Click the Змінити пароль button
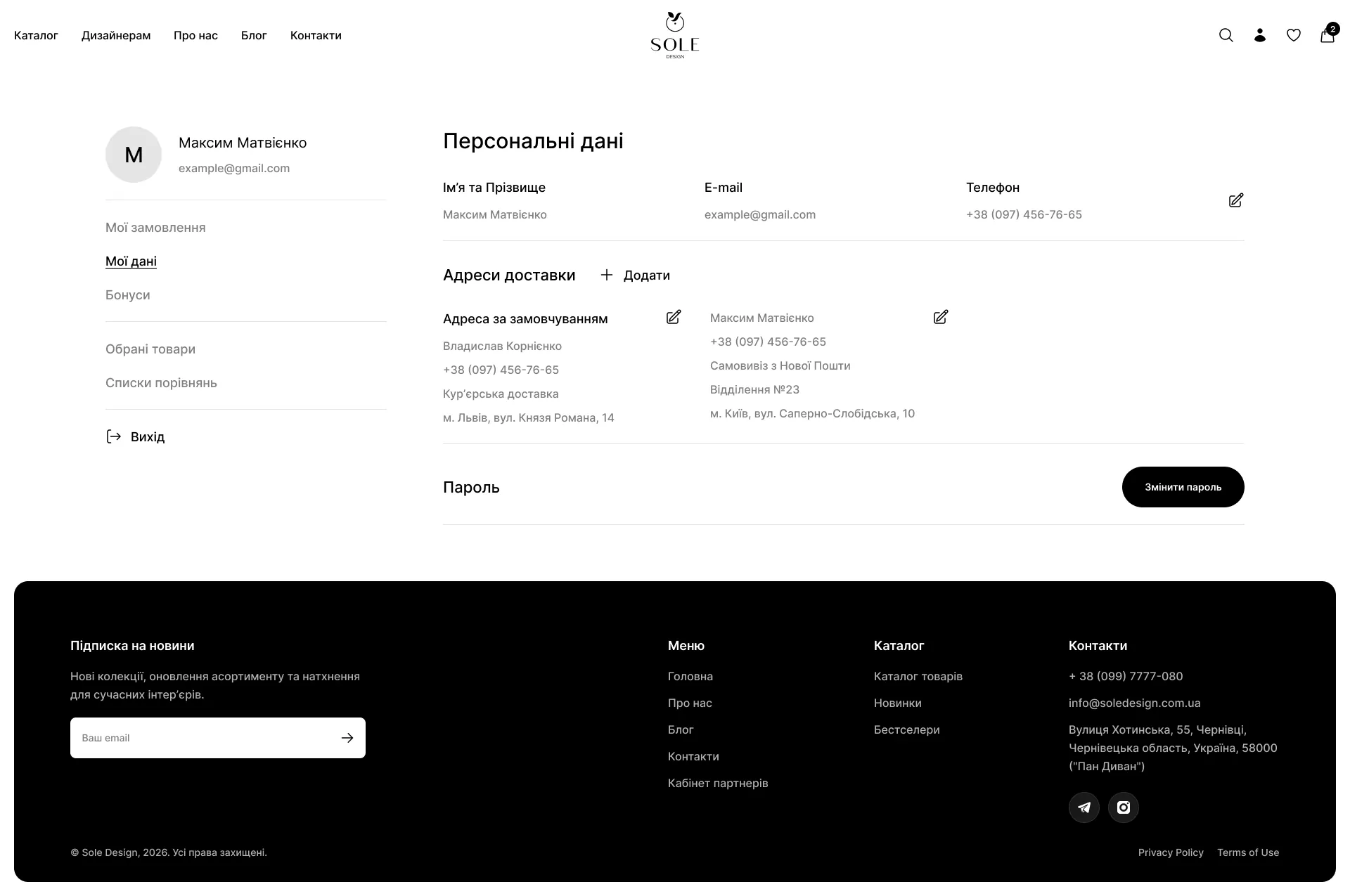 1183,487
